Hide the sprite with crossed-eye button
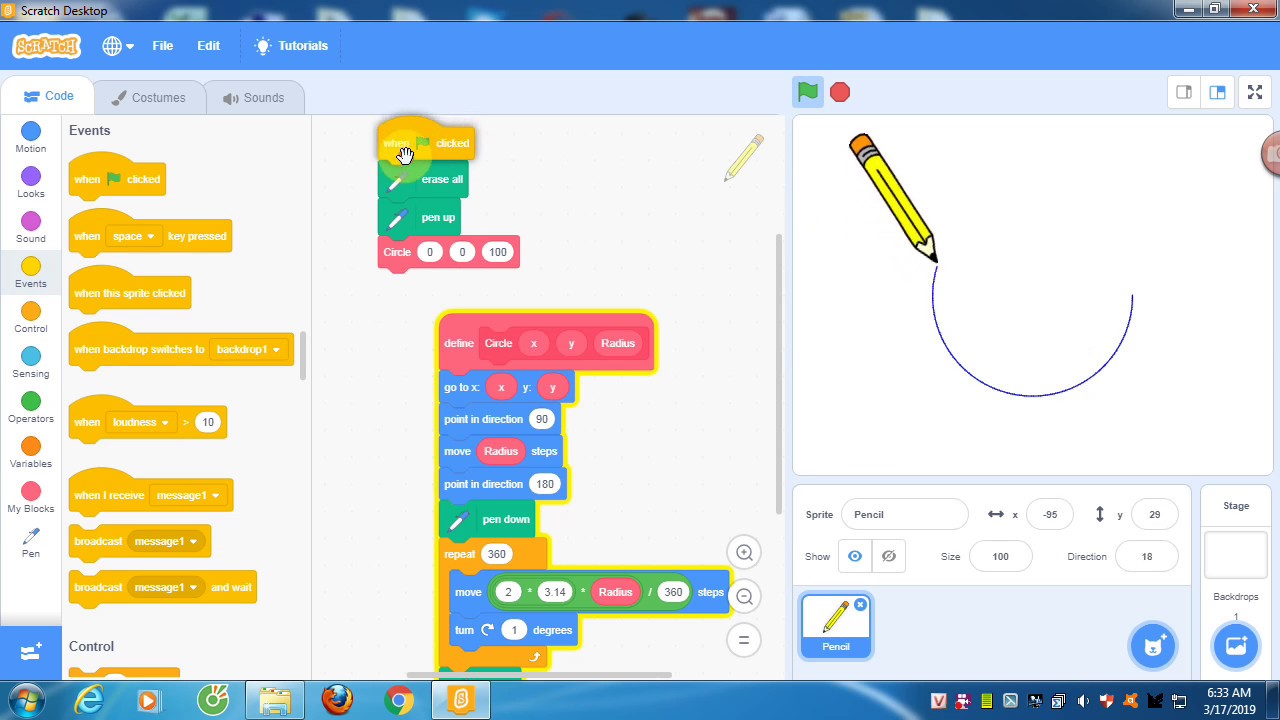 [x=888, y=556]
